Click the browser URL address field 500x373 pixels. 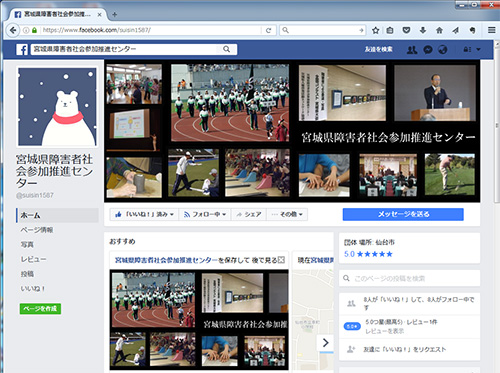click(152, 30)
